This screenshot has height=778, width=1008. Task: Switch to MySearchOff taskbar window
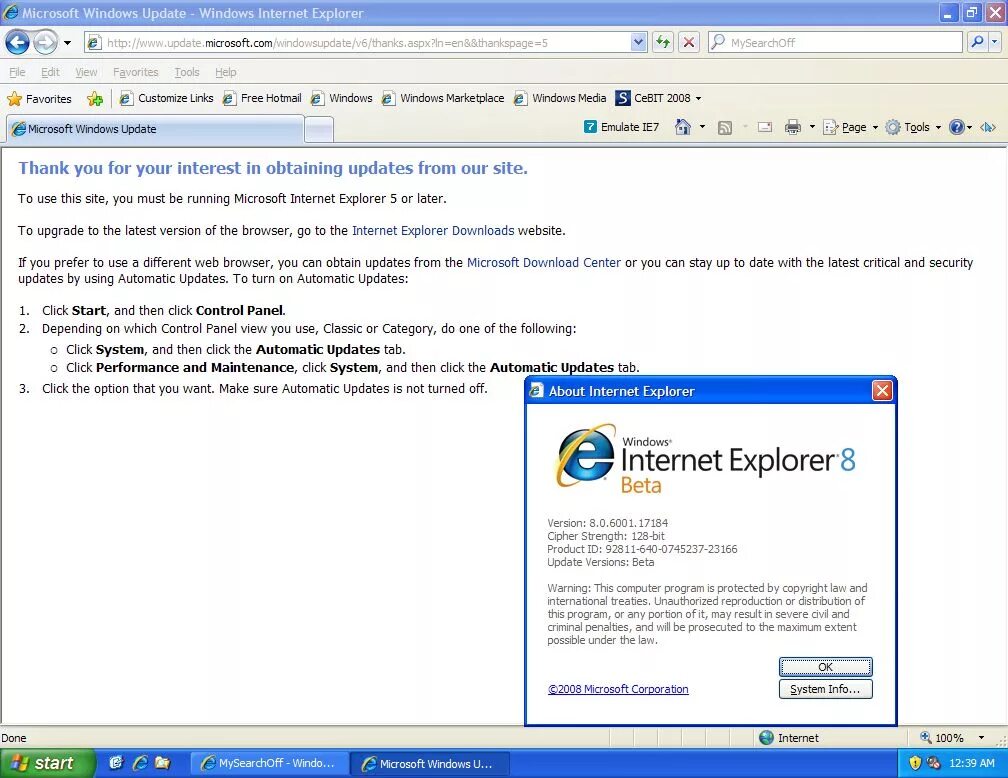270,763
